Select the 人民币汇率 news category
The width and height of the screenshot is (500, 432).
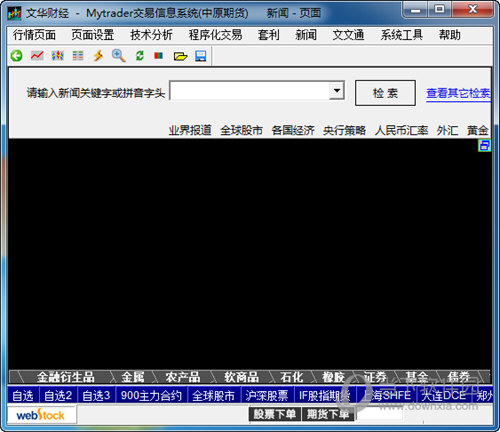coord(401,130)
